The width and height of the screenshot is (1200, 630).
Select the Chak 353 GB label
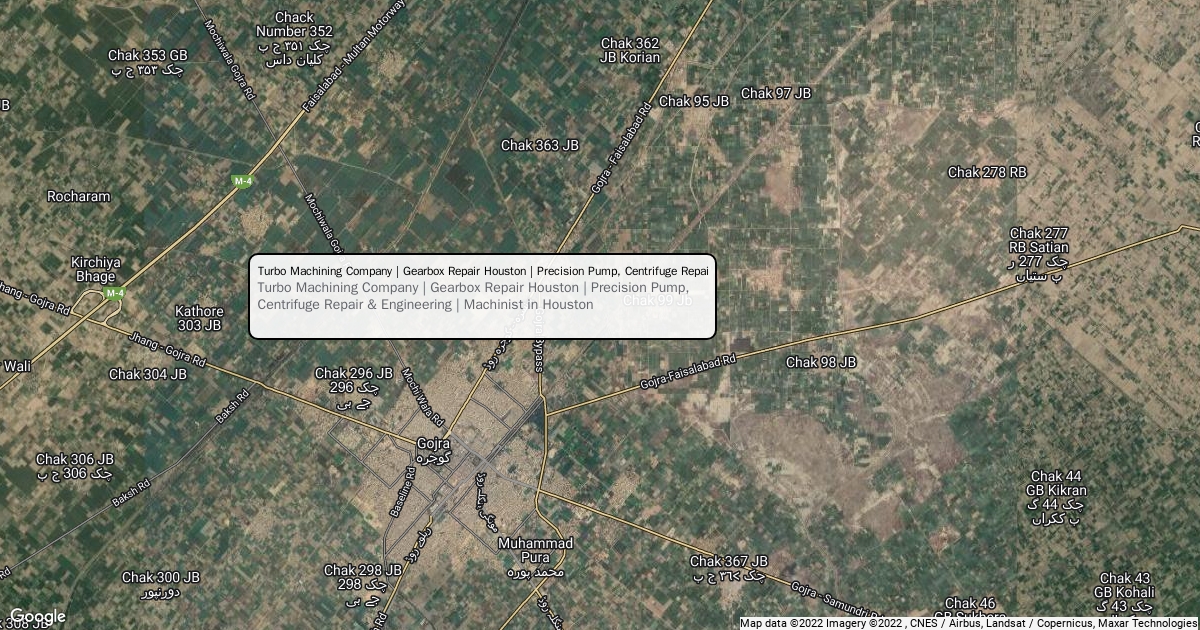(148, 62)
